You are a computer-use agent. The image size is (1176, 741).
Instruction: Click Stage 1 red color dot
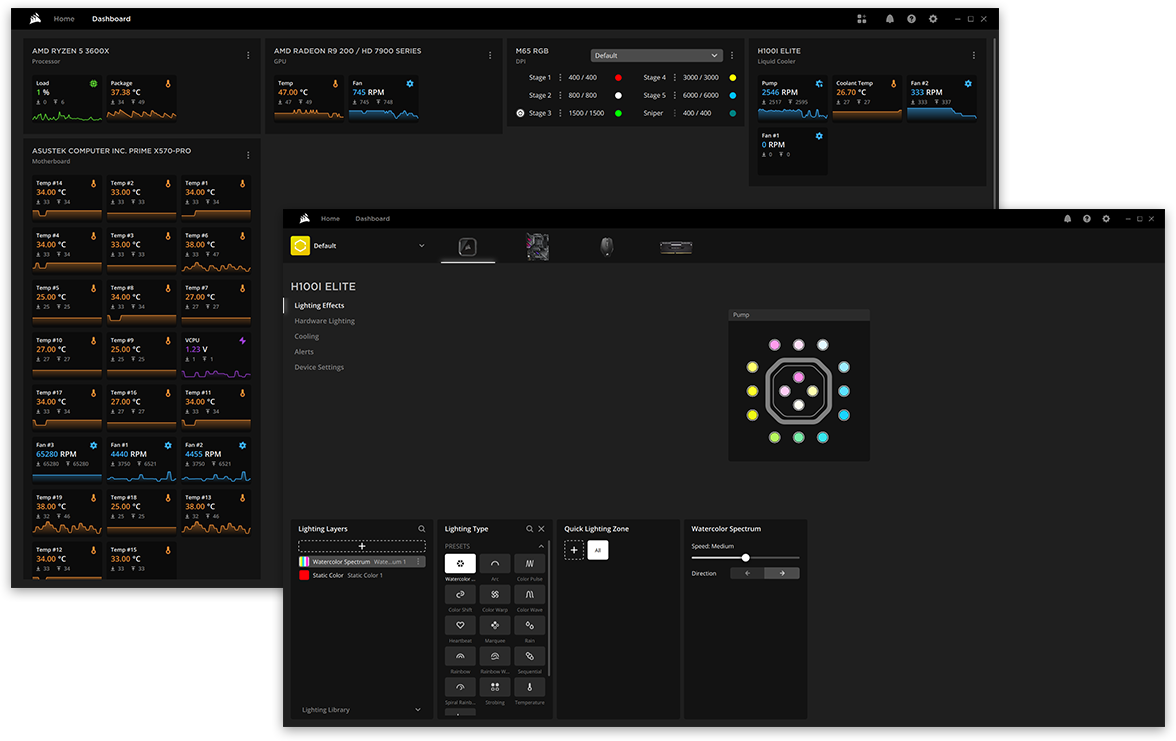click(x=618, y=77)
